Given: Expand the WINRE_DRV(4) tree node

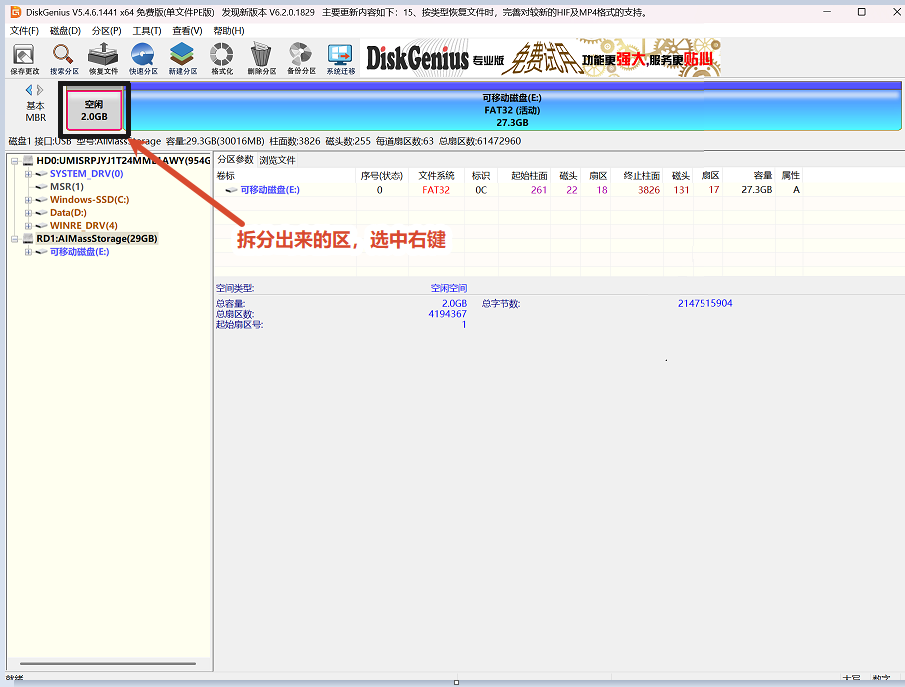Looking at the screenshot, I should tap(28, 226).
